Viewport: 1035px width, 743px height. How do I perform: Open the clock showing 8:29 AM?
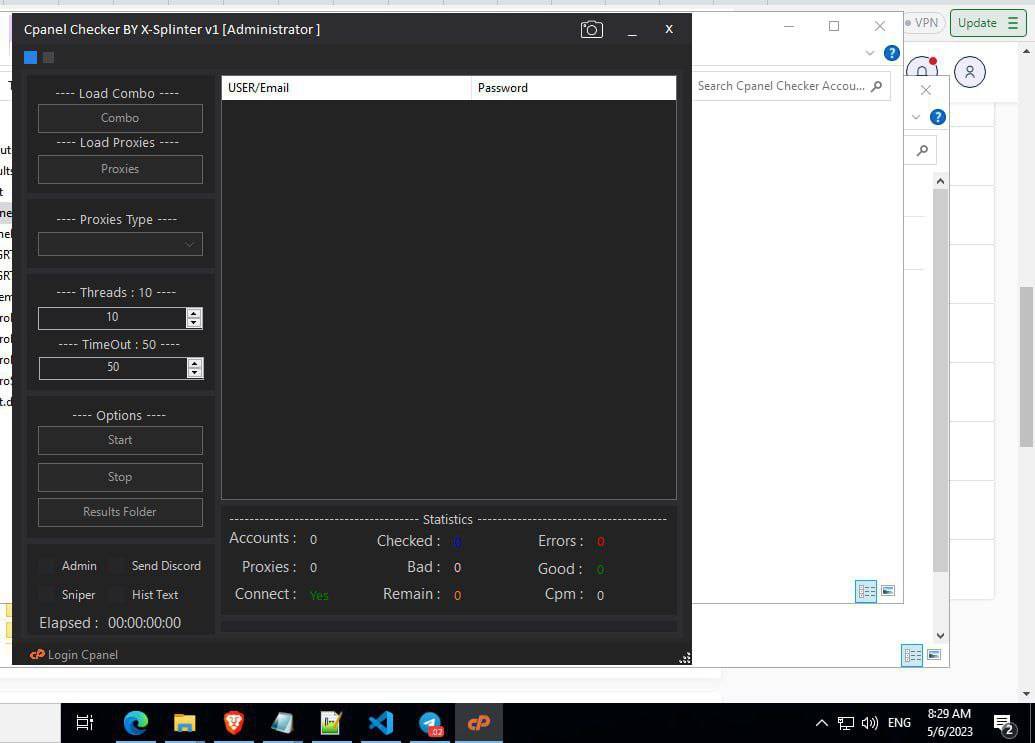949,723
